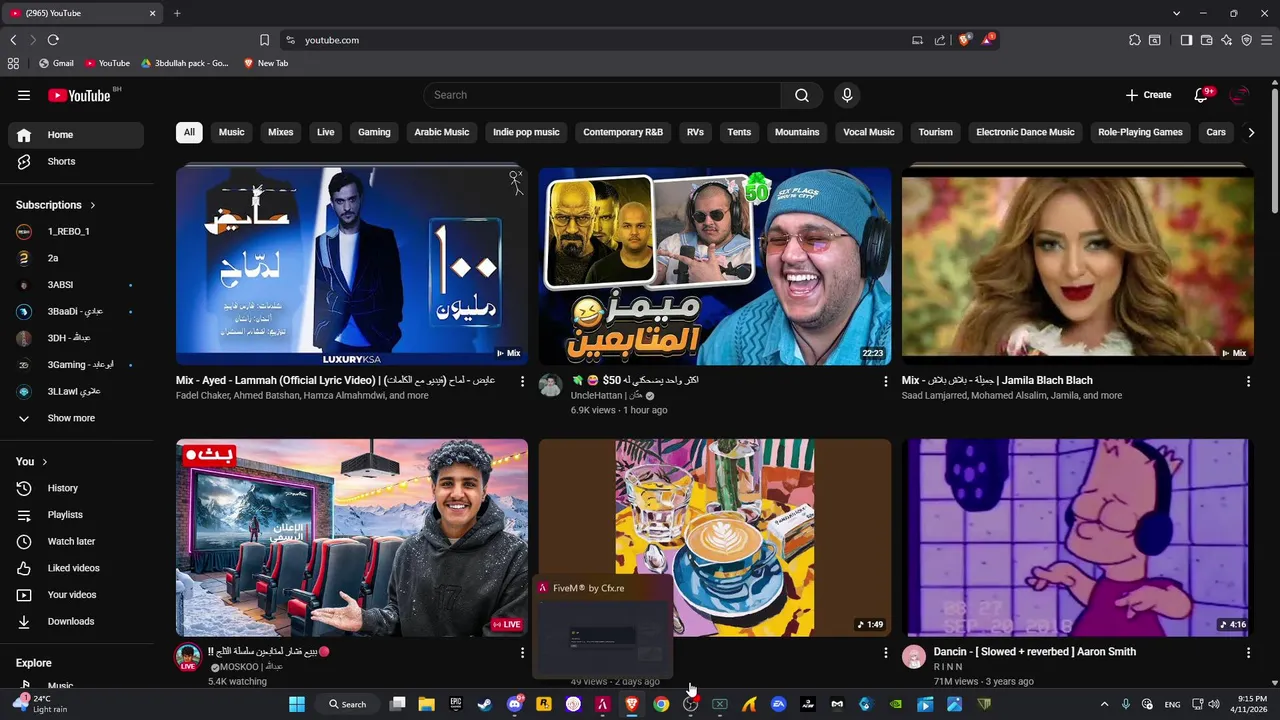Open more options for Ayed Lammah mix

click(x=522, y=381)
